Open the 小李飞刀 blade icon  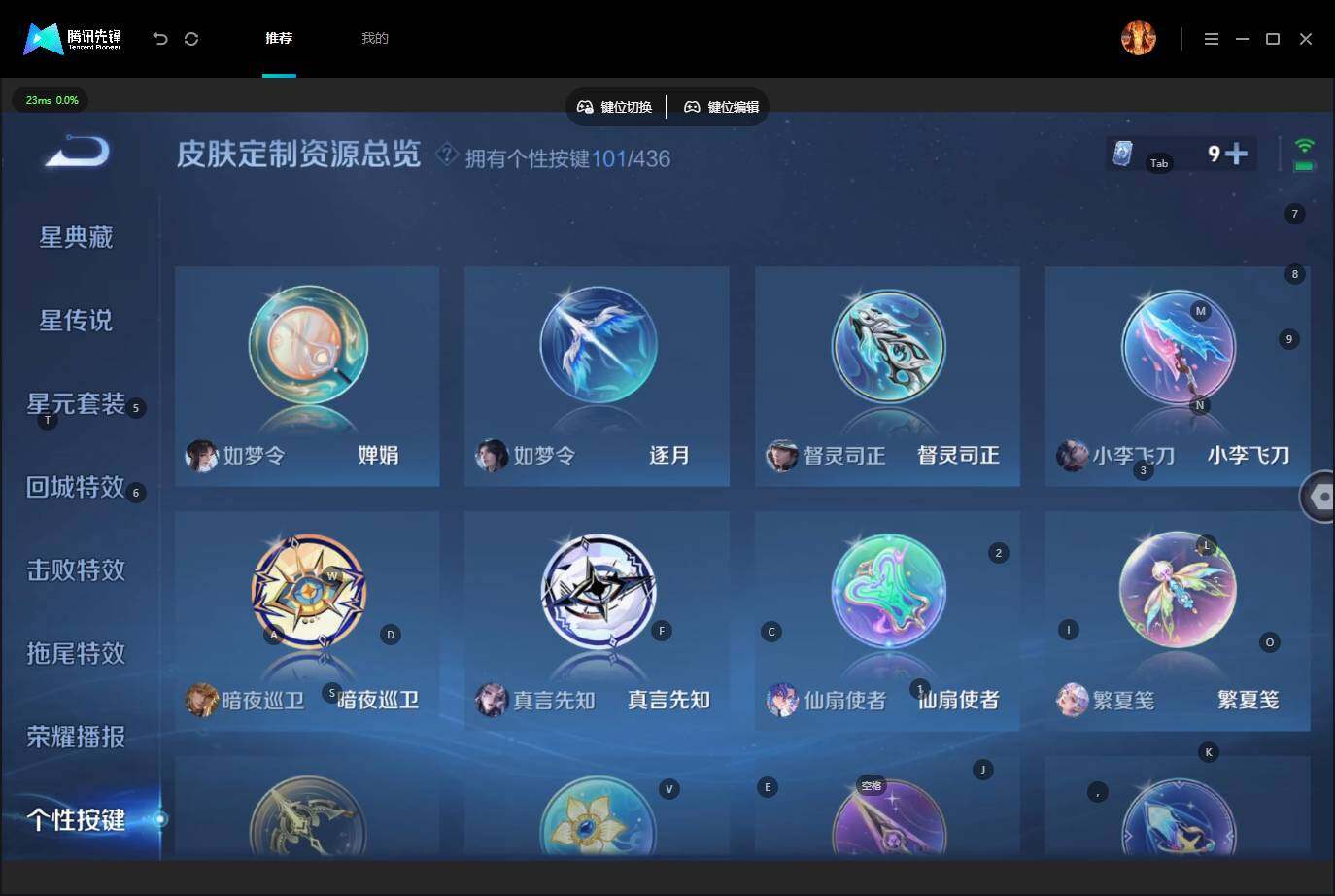pyautogui.click(x=1178, y=346)
